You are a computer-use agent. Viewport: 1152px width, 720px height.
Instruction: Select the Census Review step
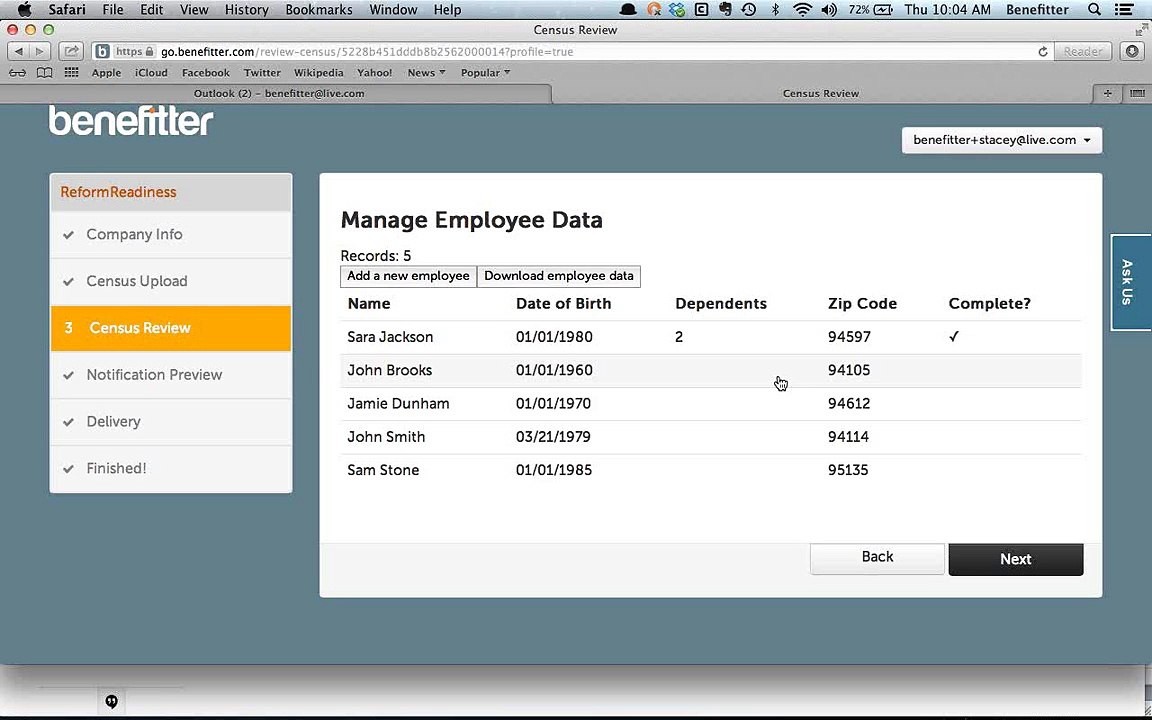pyautogui.click(x=170, y=328)
